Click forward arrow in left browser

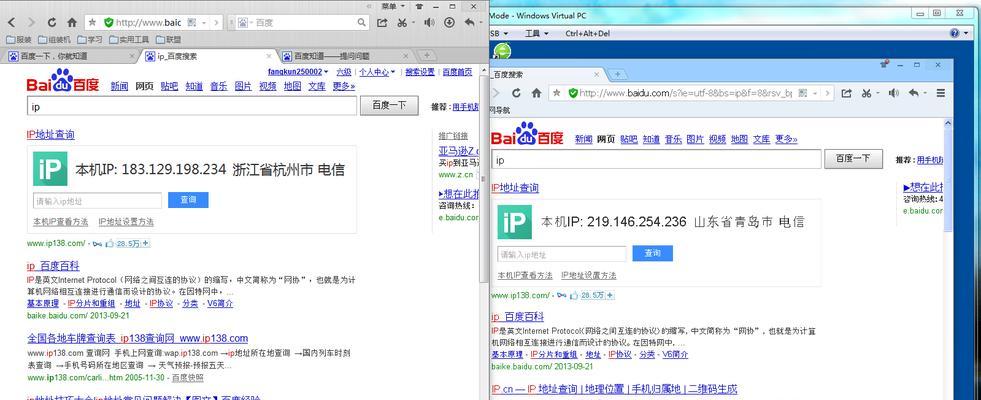[31, 23]
